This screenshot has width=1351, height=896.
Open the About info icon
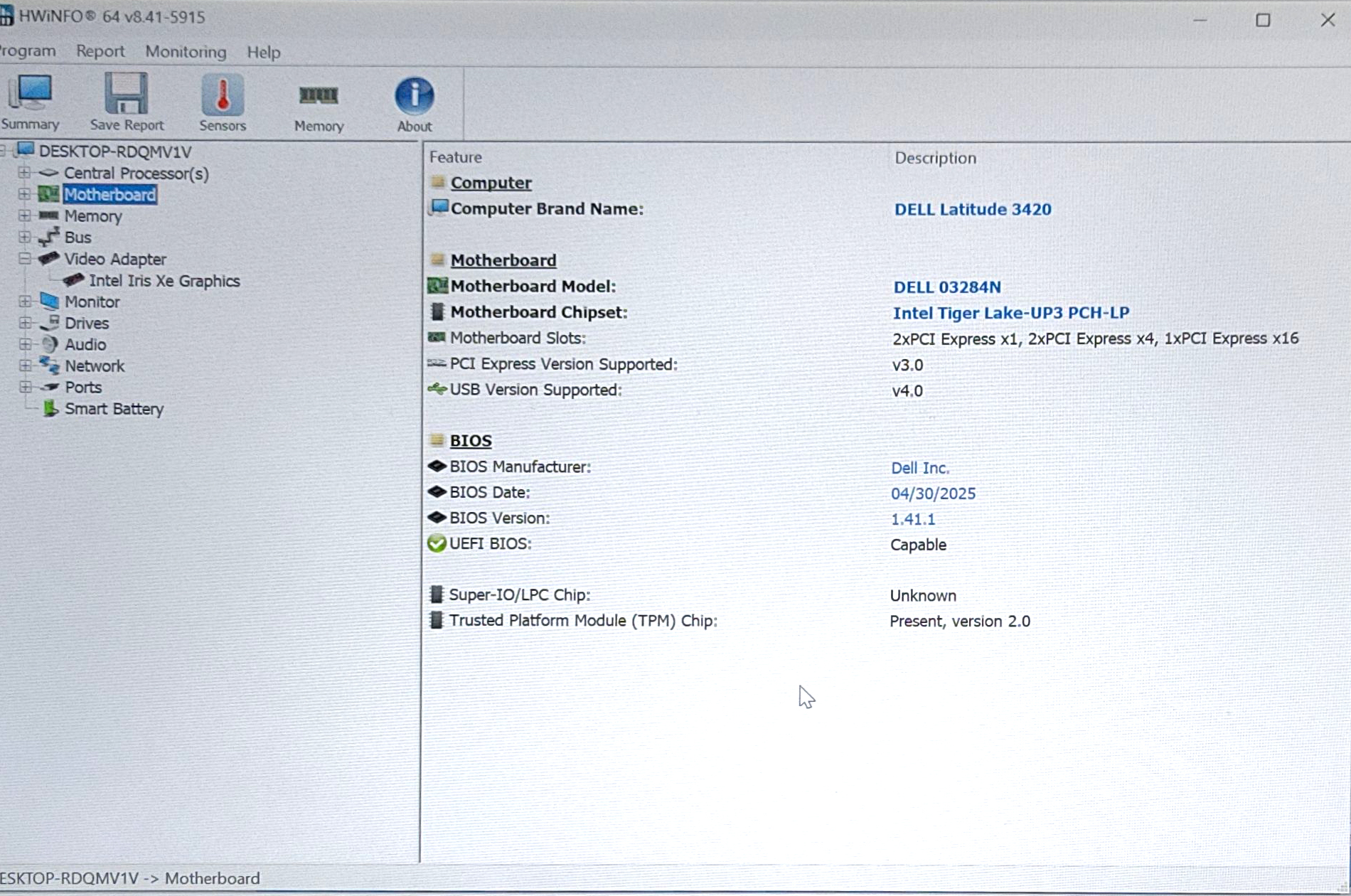click(x=415, y=95)
